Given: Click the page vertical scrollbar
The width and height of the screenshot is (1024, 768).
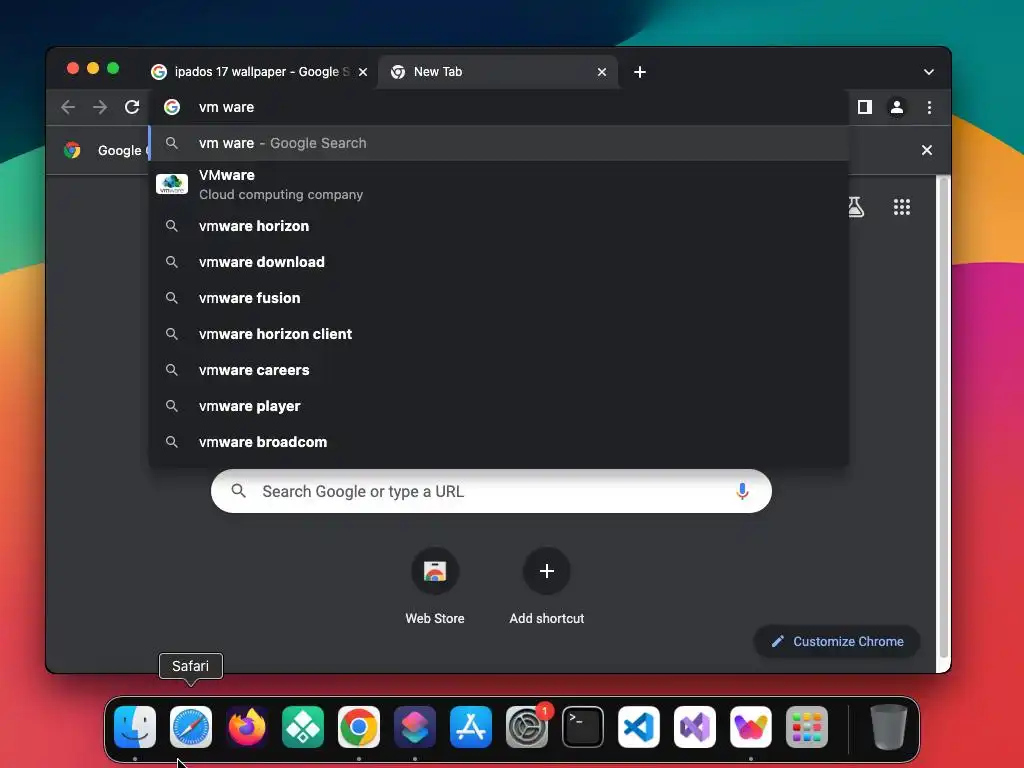Looking at the screenshot, I should [x=943, y=418].
